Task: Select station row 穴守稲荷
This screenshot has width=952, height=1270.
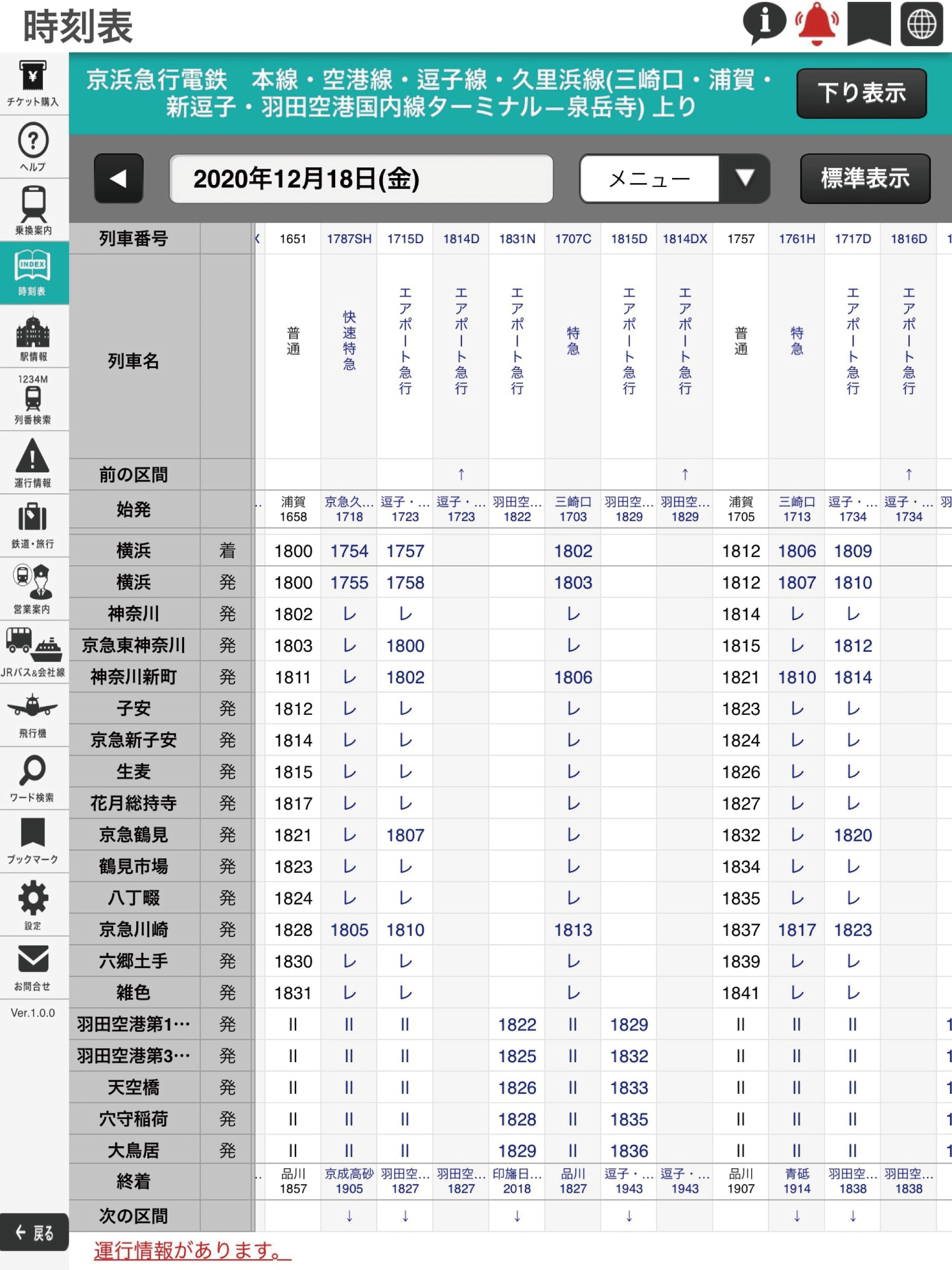Action: 133,1119
